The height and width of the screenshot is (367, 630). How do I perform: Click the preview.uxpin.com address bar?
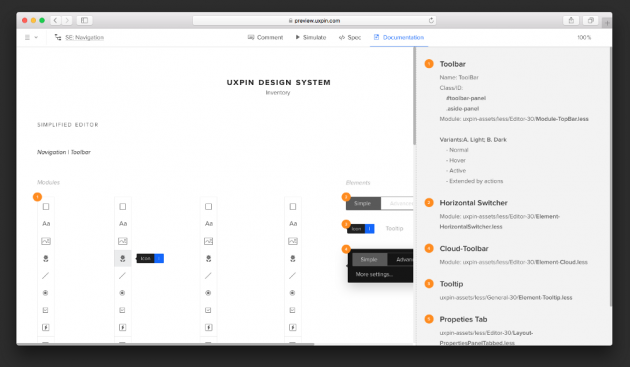[x=314, y=21]
